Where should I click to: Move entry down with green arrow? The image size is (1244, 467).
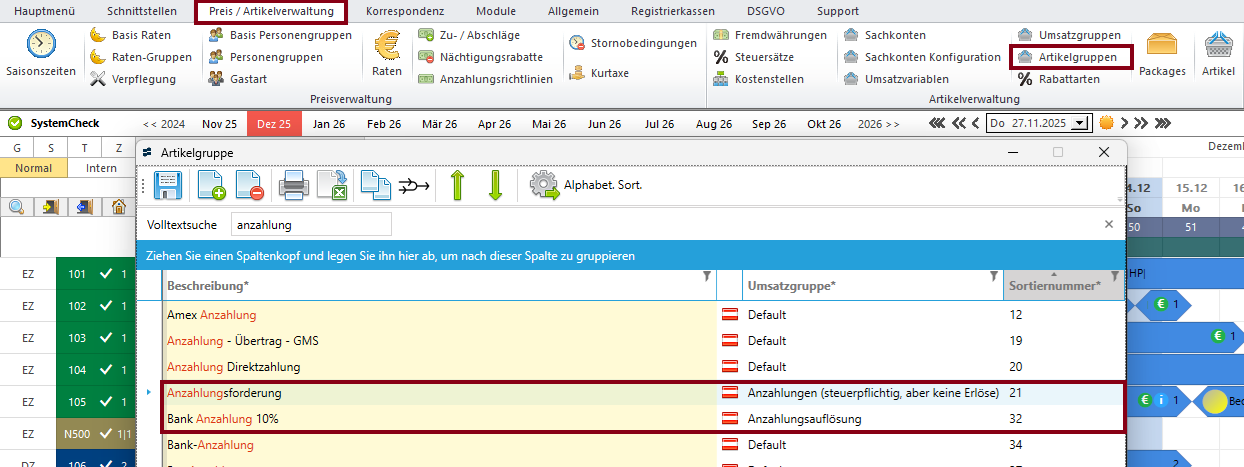tap(495, 185)
